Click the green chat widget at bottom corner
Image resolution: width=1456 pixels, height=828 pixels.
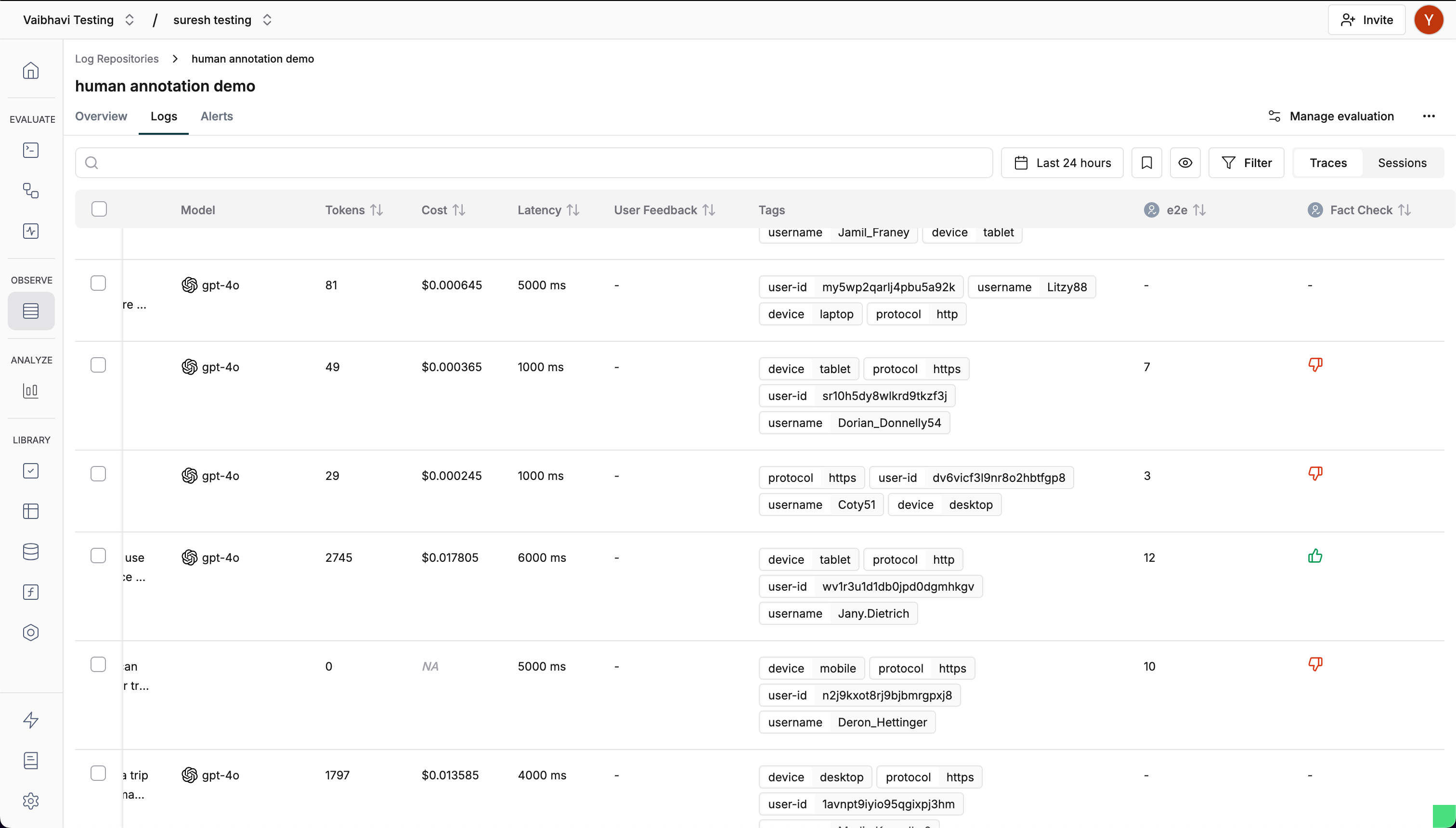tap(1443, 815)
